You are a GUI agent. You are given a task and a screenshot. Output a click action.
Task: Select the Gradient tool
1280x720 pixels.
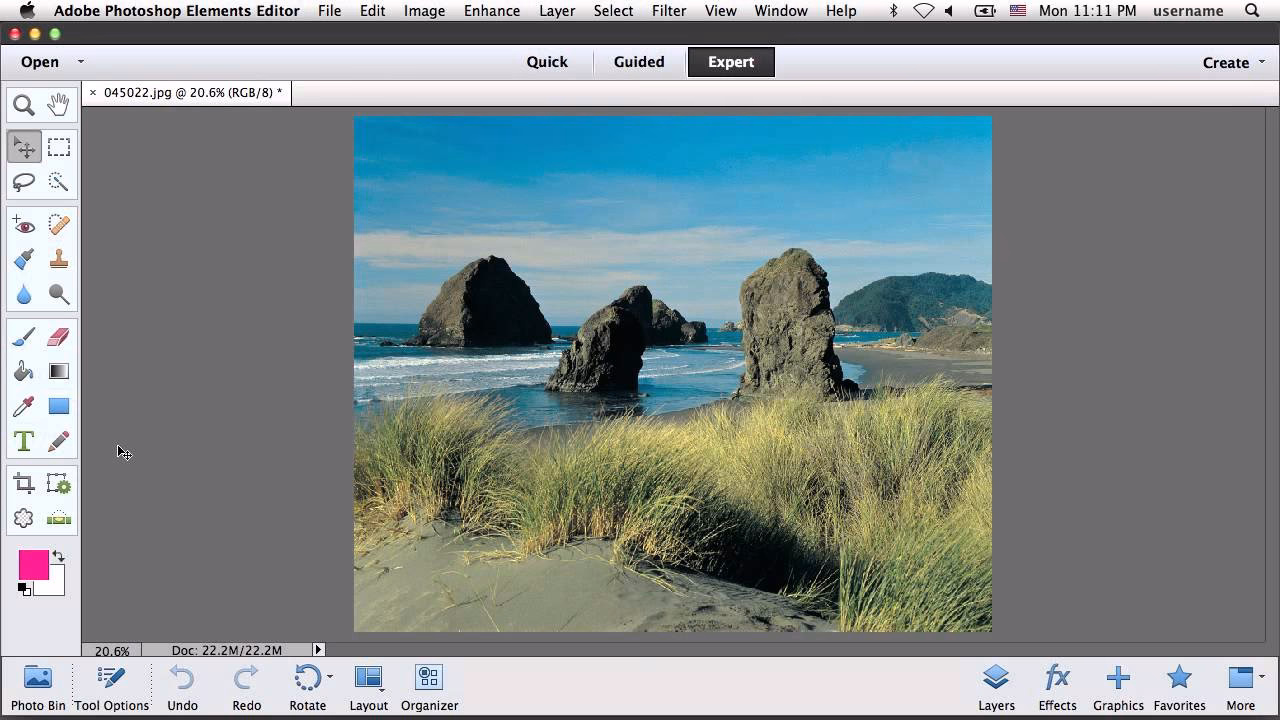click(x=59, y=371)
